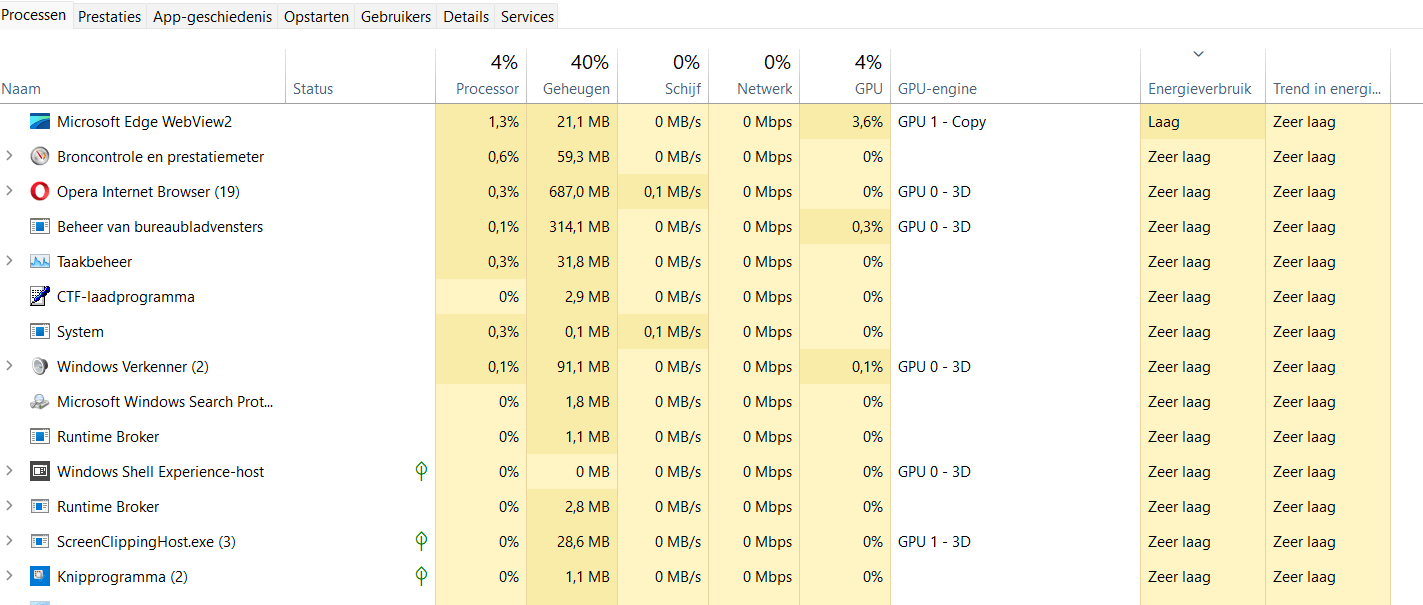This screenshot has height=605, width=1423.
Task: Open the Services tab
Action: (x=527, y=17)
